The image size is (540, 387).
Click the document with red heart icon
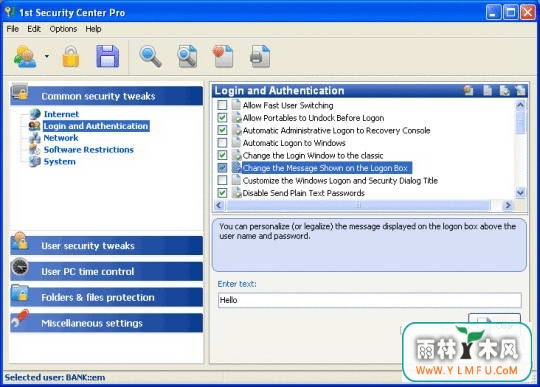coord(223,56)
